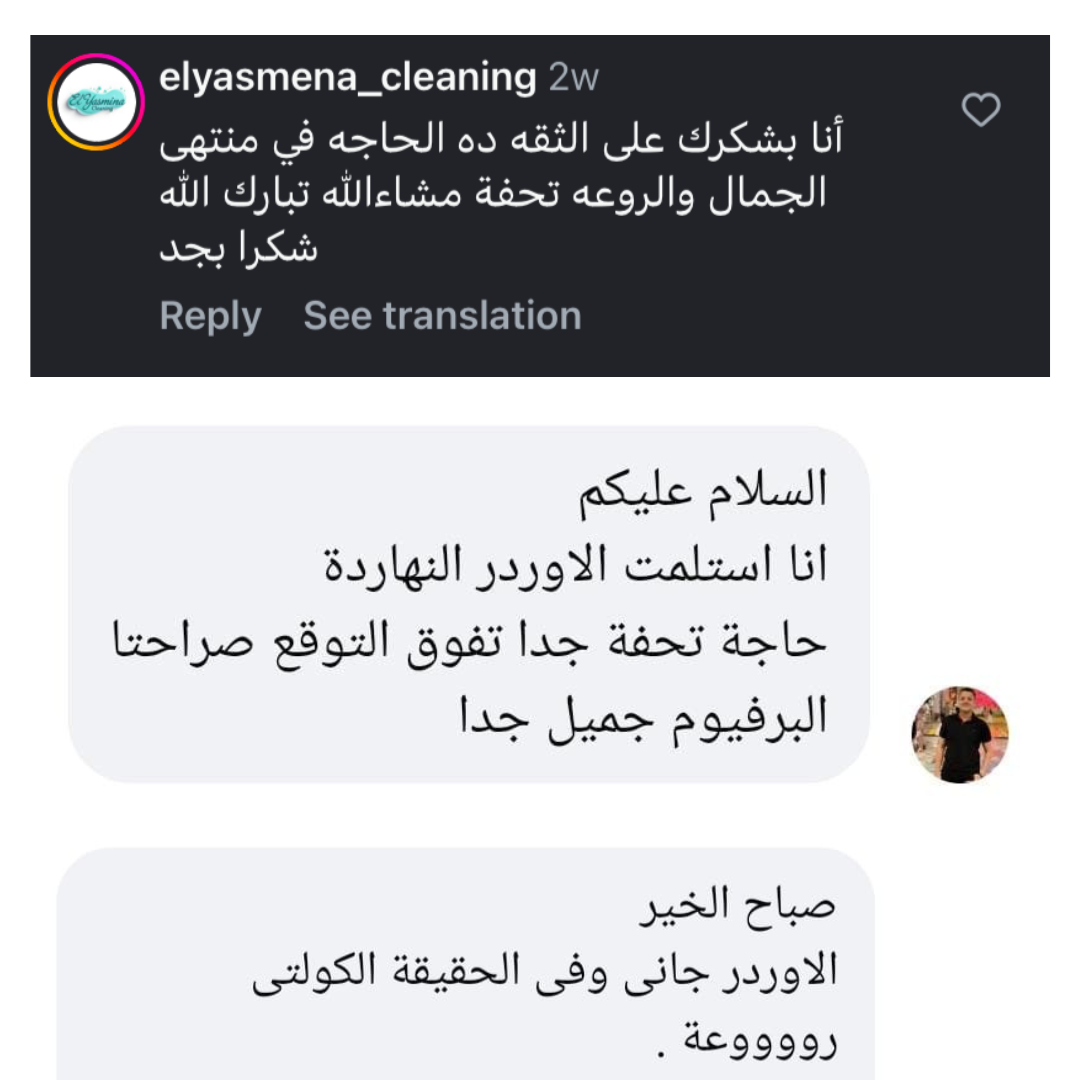Viewport: 1080px width, 1080px height.
Task: Click the comment's last line شكرا بجد
Action: [x=239, y=249]
